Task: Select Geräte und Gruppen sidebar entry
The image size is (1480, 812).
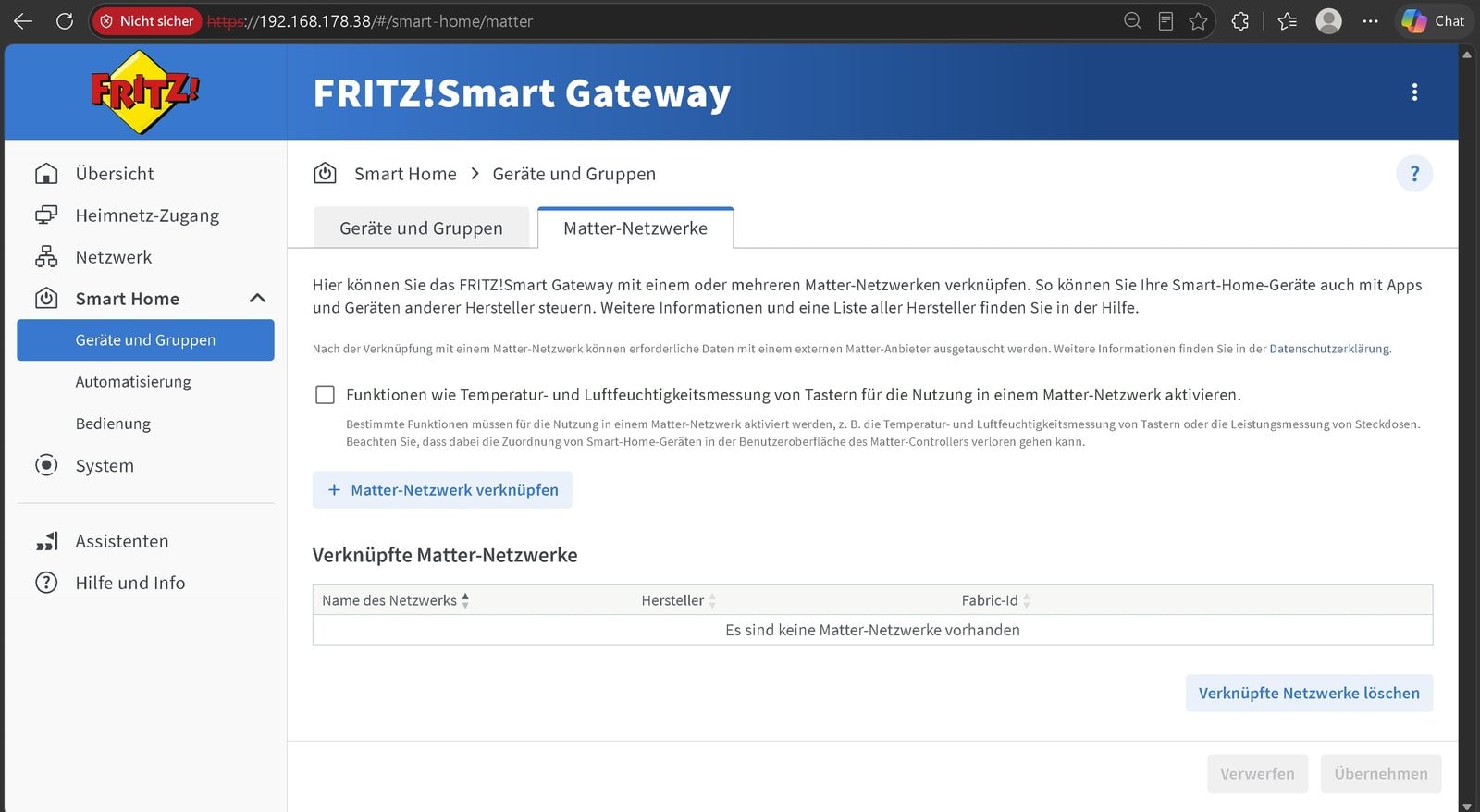Action: tap(145, 340)
